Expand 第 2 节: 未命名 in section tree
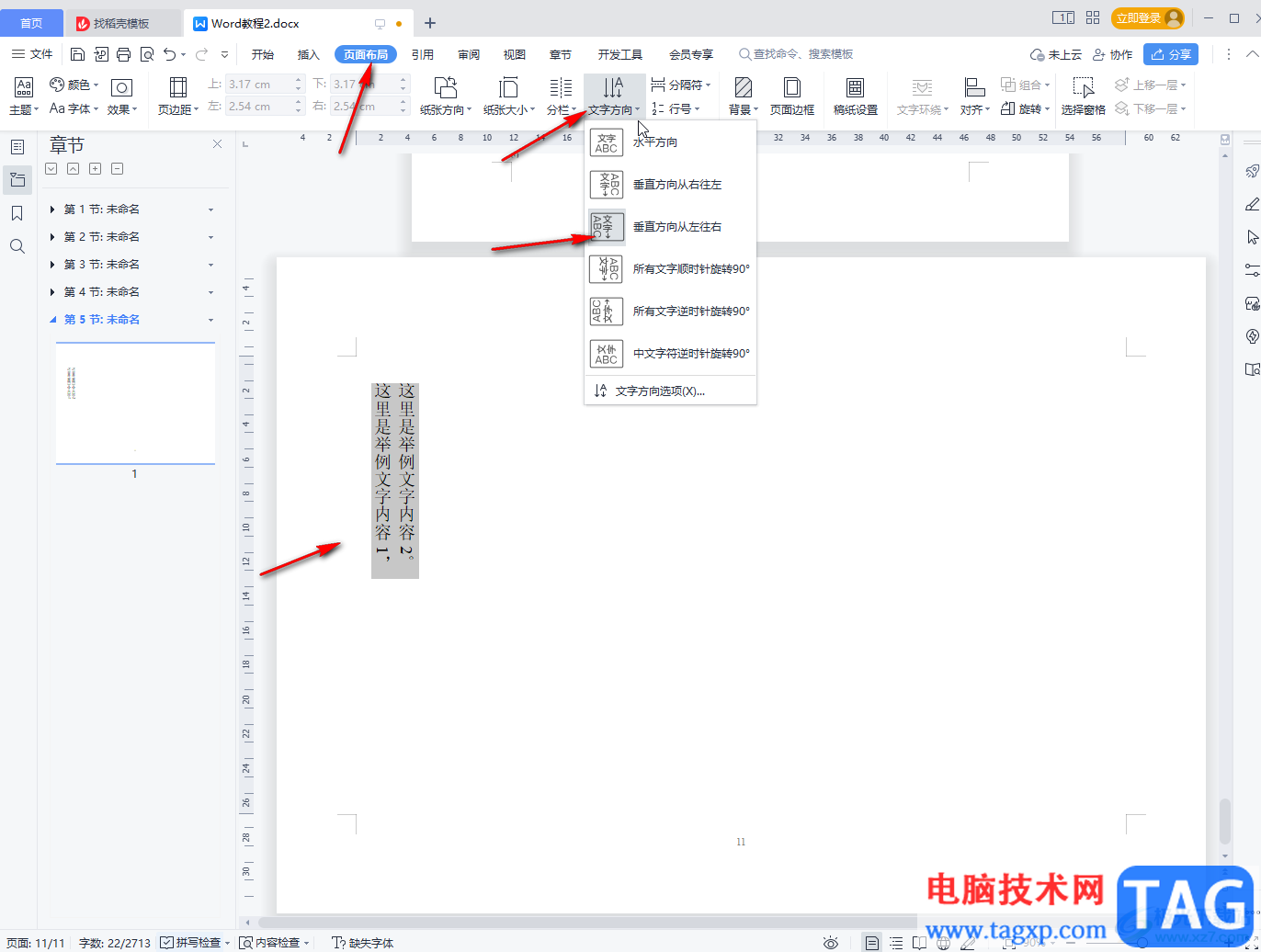 (x=52, y=237)
